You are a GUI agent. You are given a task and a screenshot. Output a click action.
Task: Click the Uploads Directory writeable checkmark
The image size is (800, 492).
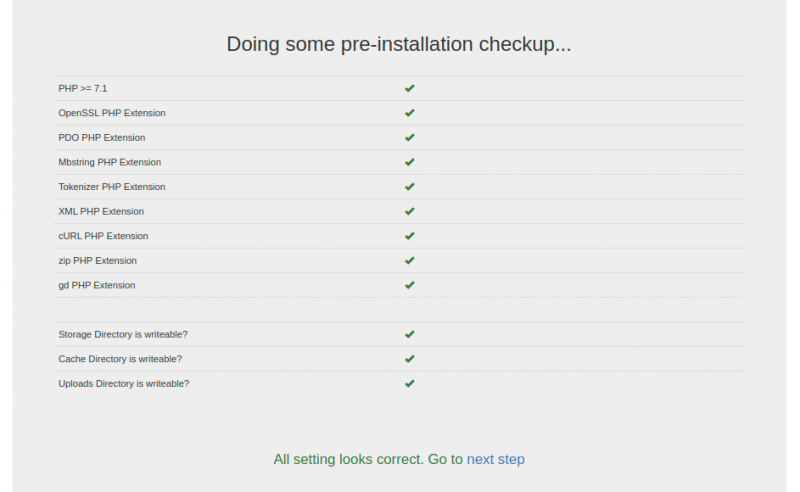click(x=410, y=383)
